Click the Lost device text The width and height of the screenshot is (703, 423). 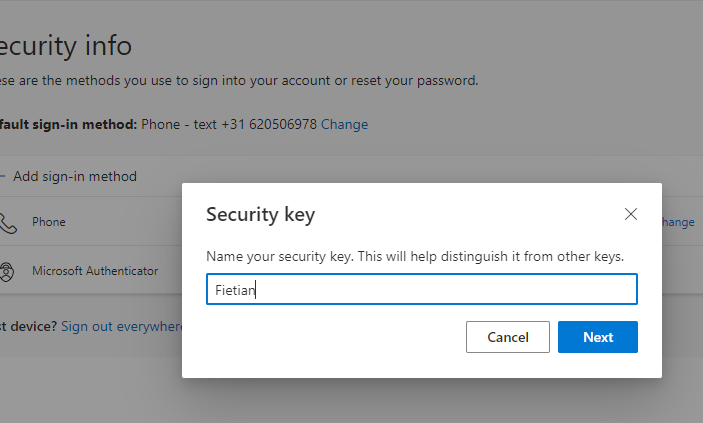28,326
